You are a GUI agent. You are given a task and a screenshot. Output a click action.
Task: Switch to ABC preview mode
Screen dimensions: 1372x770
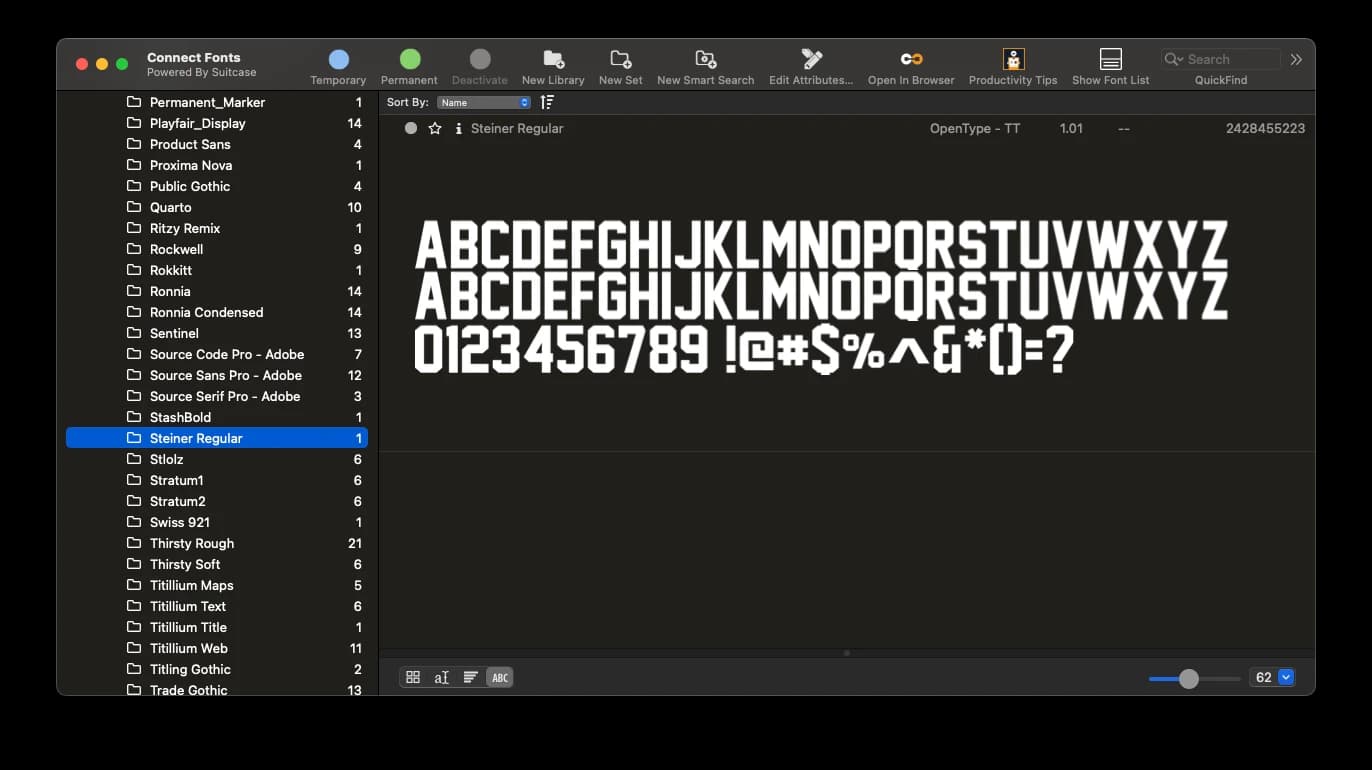click(500, 678)
